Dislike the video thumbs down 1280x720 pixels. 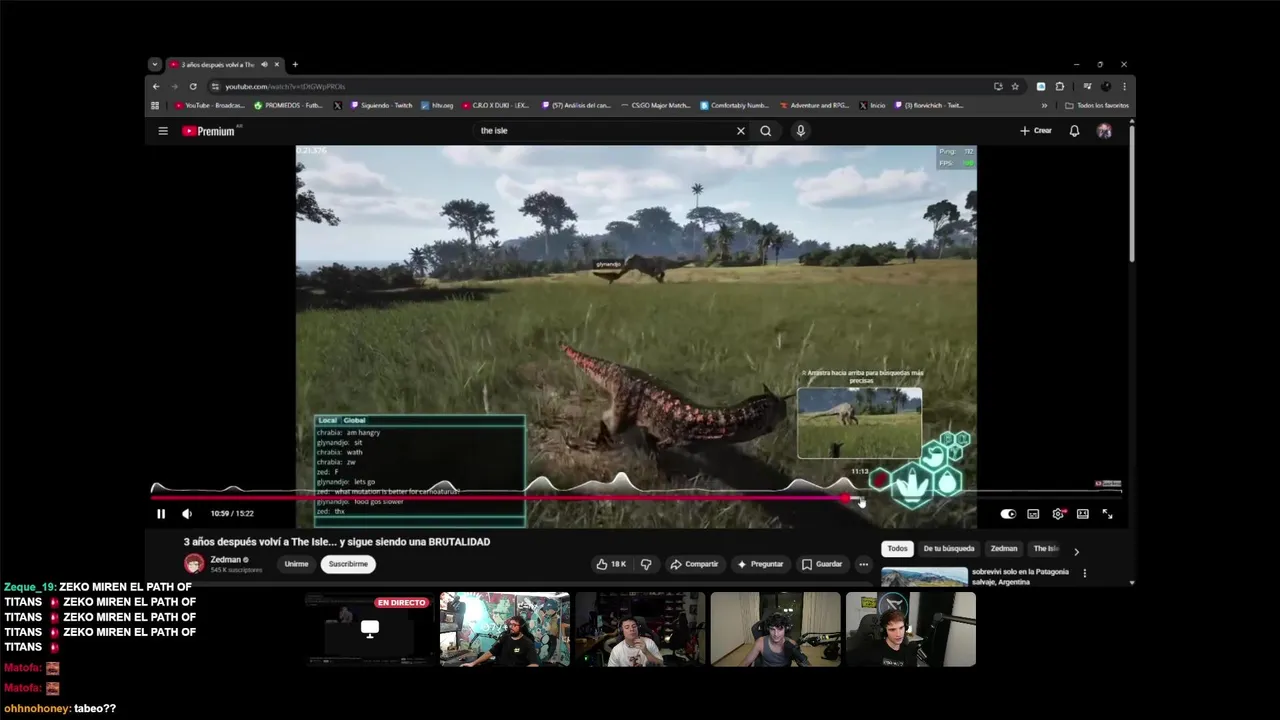click(646, 564)
